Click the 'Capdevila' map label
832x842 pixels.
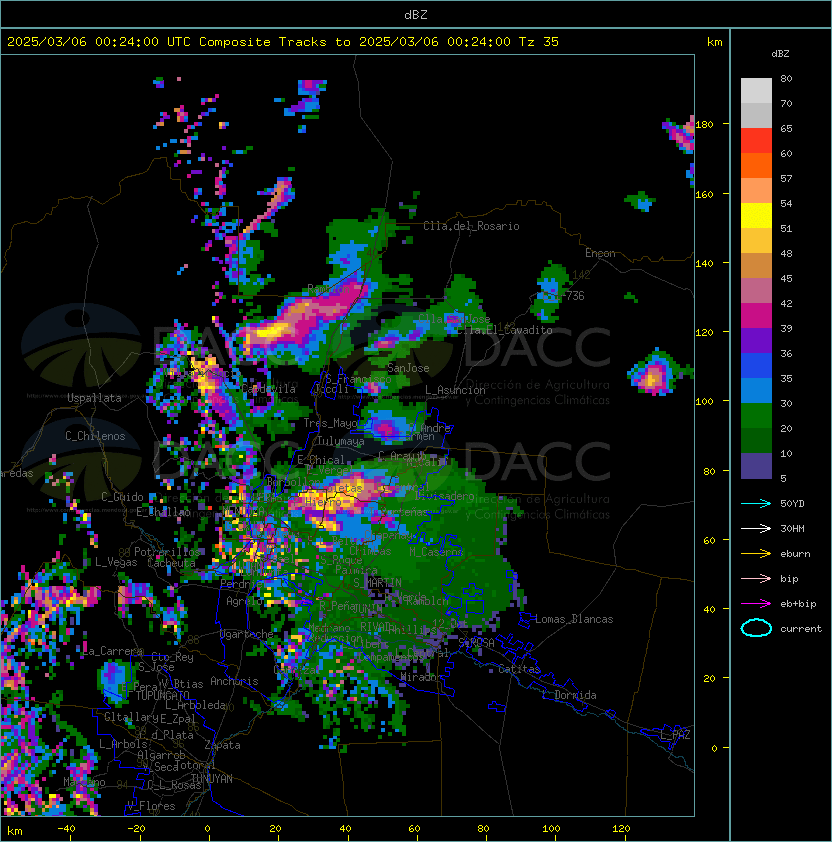click(x=269, y=389)
